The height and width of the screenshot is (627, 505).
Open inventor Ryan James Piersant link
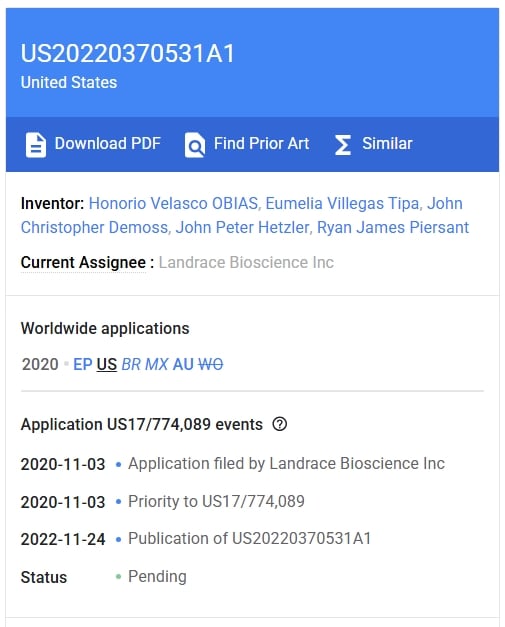[393, 228]
